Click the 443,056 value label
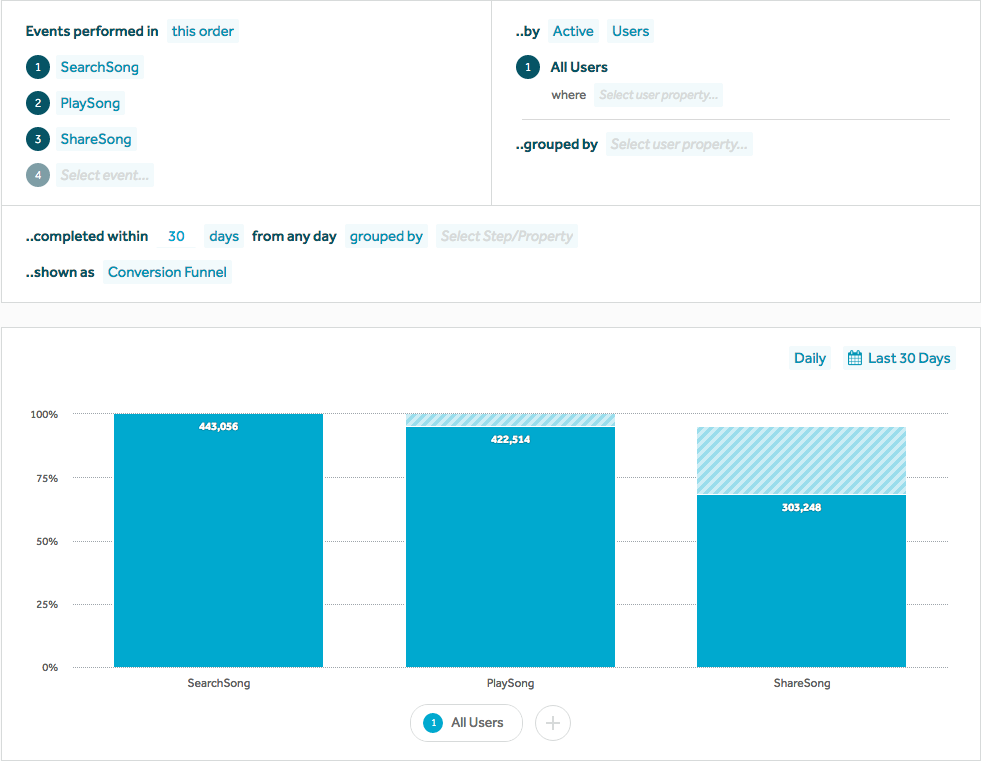The height and width of the screenshot is (761, 981). point(218,427)
